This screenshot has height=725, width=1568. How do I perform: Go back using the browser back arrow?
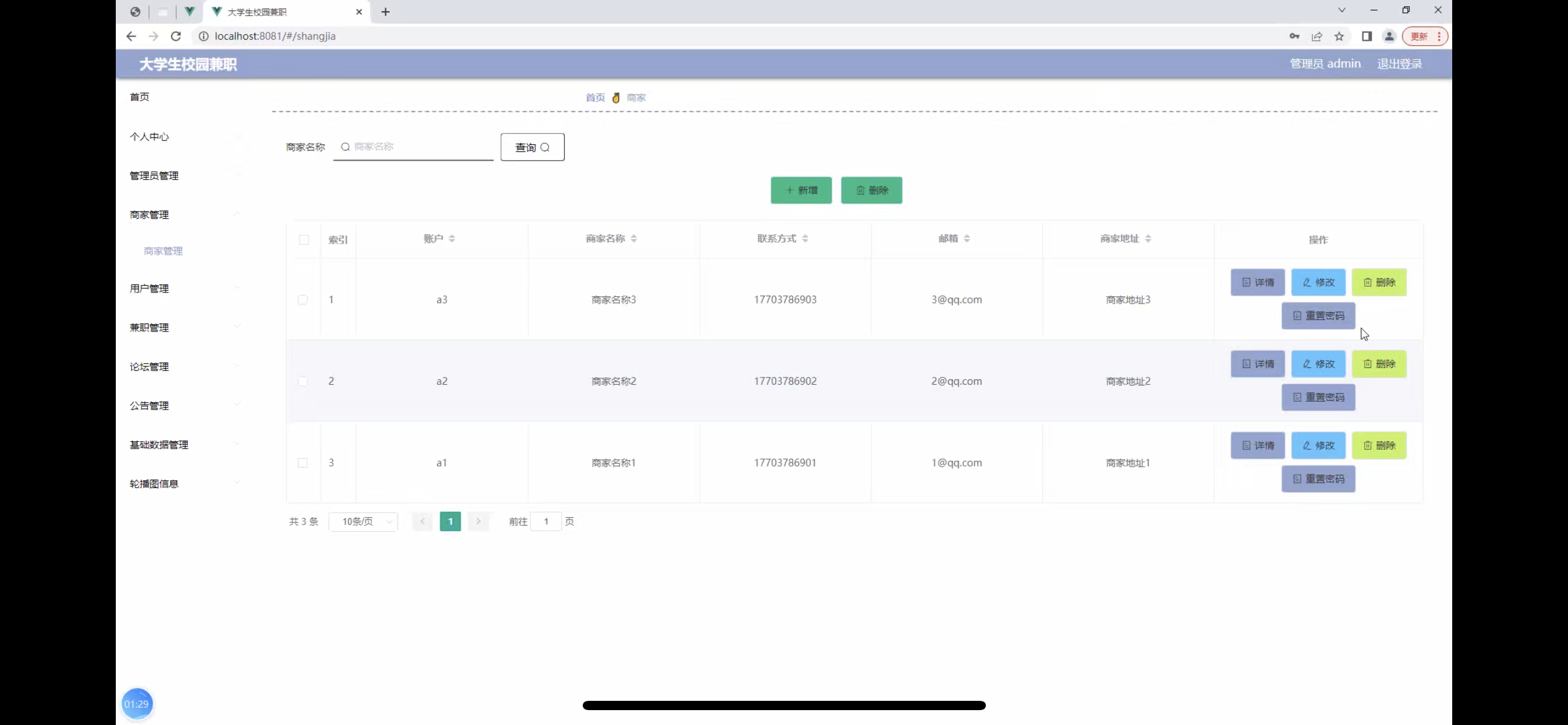(x=131, y=37)
